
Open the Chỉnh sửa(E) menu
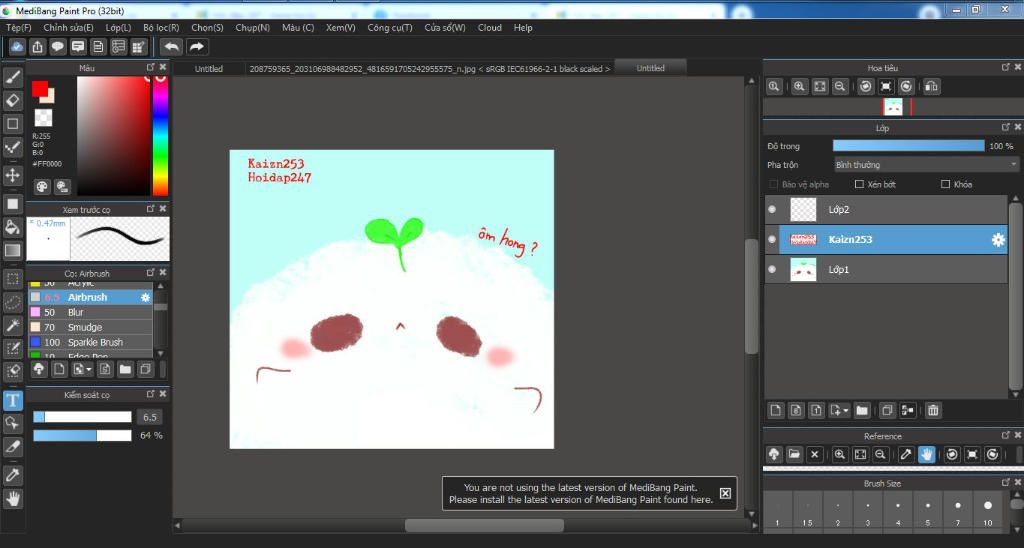pos(68,27)
